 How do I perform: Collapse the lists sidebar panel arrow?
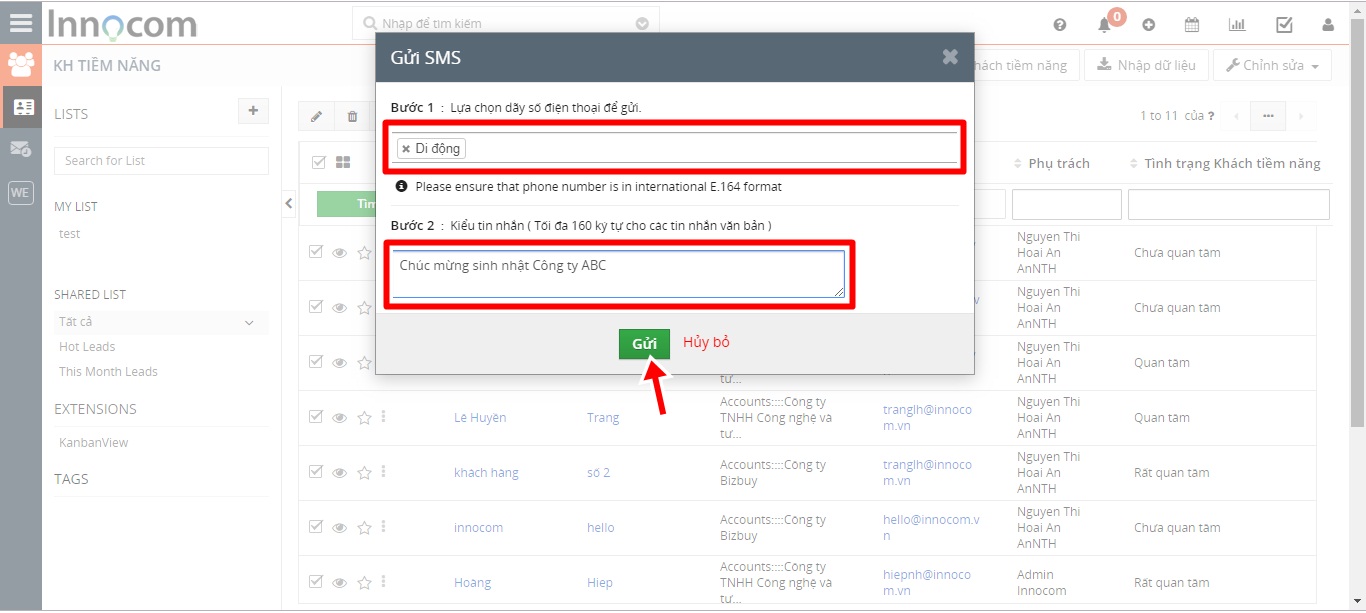tap(289, 203)
